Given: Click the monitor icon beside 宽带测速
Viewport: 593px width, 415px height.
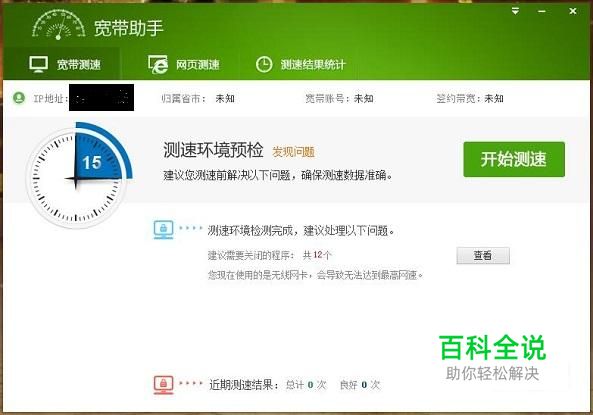Looking at the screenshot, I should coord(39,64).
